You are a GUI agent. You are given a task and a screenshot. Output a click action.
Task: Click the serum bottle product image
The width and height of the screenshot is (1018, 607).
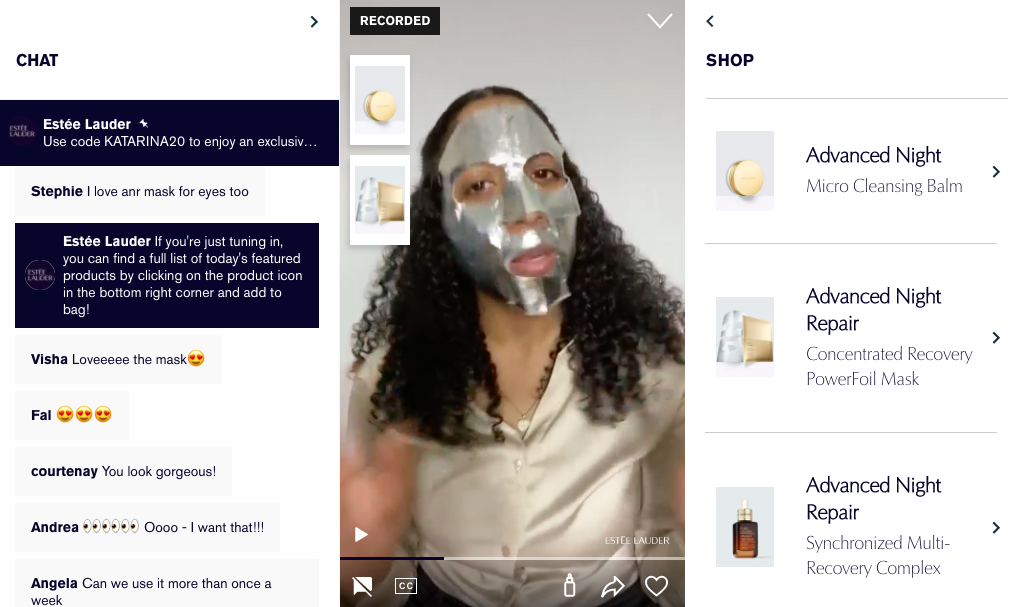click(745, 527)
